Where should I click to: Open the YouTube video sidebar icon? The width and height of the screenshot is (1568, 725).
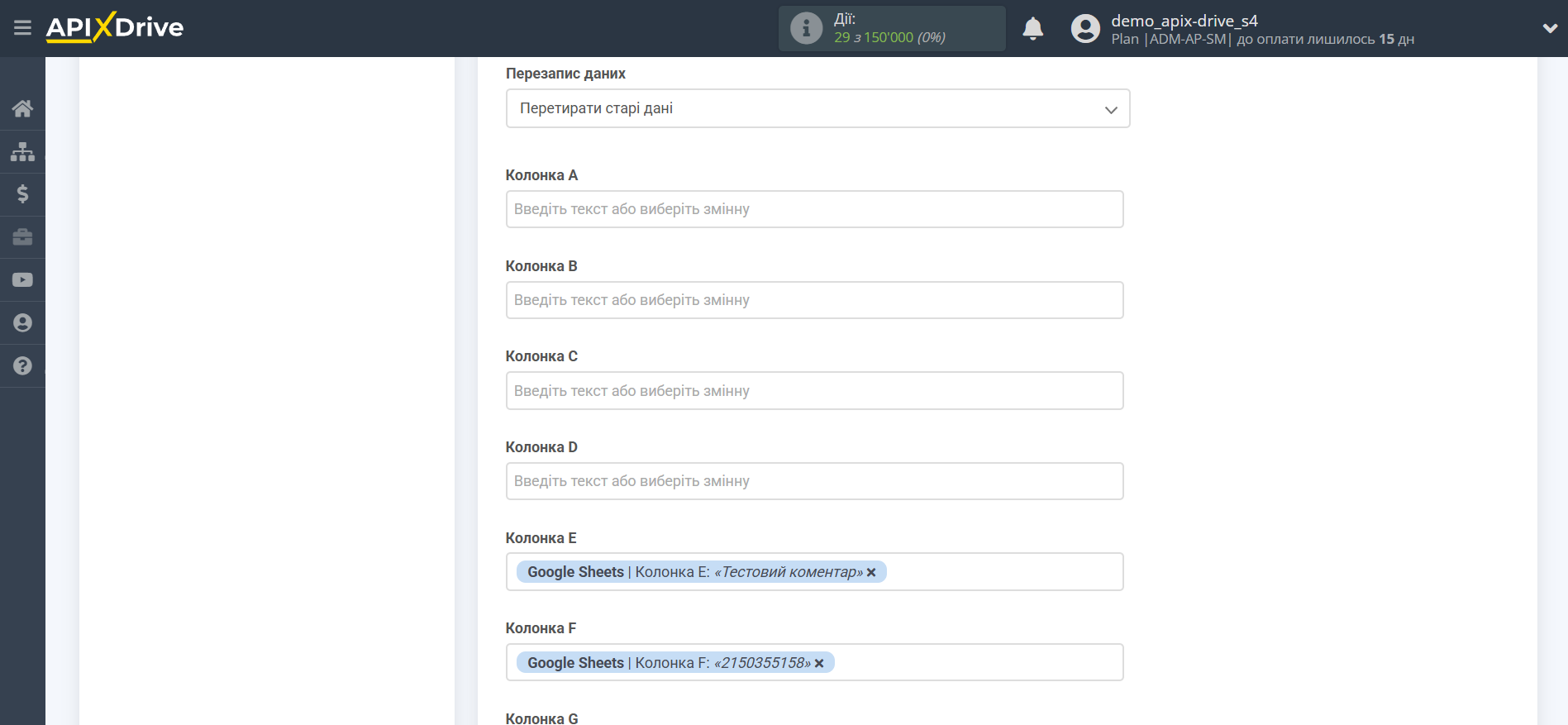[22, 280]
